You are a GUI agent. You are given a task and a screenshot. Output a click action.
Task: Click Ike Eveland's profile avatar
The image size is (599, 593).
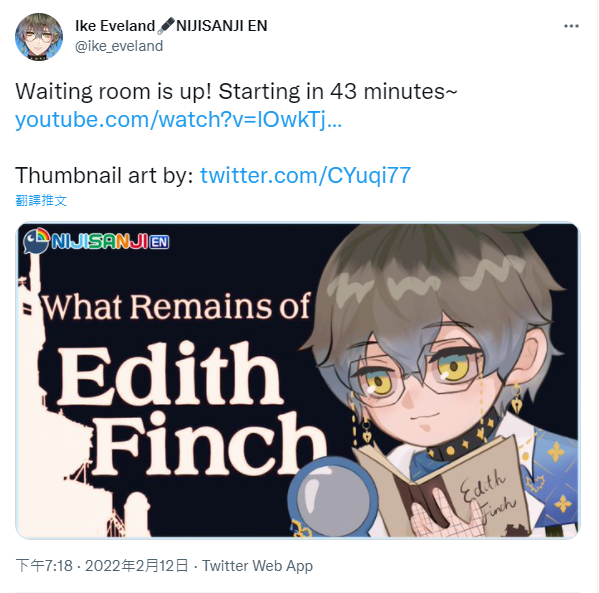(x=39, y=37)
